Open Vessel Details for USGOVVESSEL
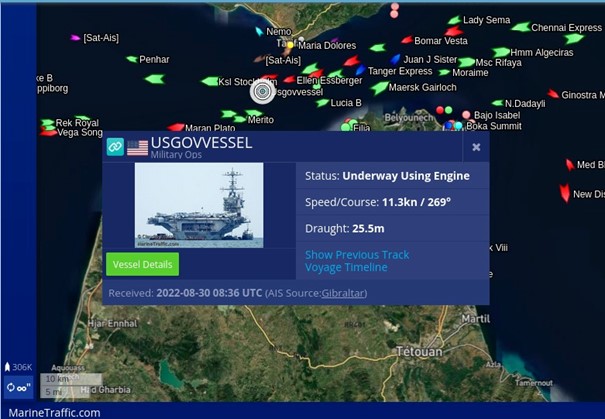605x419 pixels. pyautogui.click(x=142, y=264)
